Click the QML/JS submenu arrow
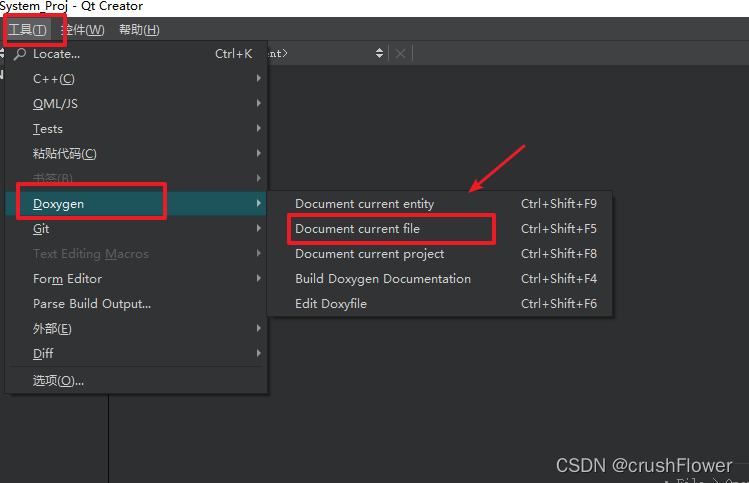The image size is (749, 483). point(258,103)
